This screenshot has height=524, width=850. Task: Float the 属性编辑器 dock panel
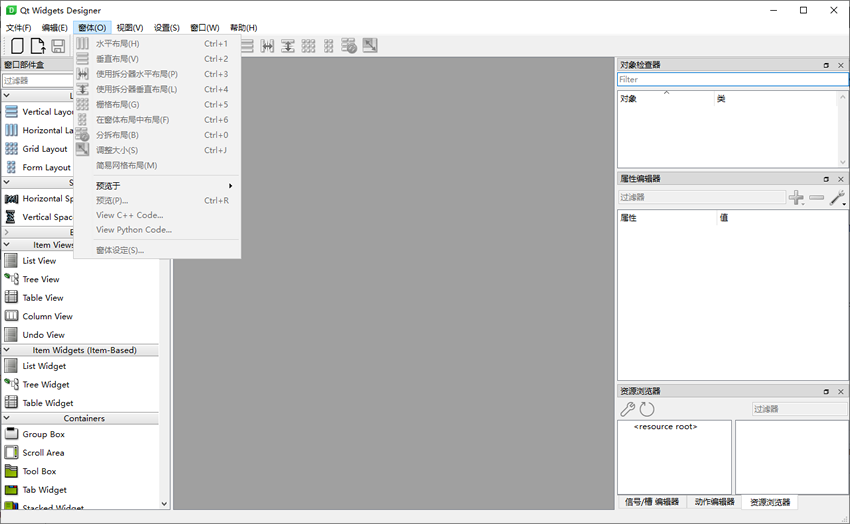pos(826,179)
